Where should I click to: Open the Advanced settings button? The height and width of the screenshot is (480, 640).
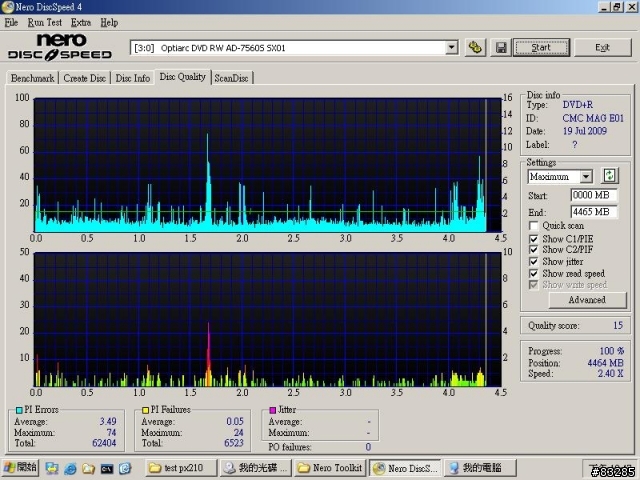(x=587, y=300)
